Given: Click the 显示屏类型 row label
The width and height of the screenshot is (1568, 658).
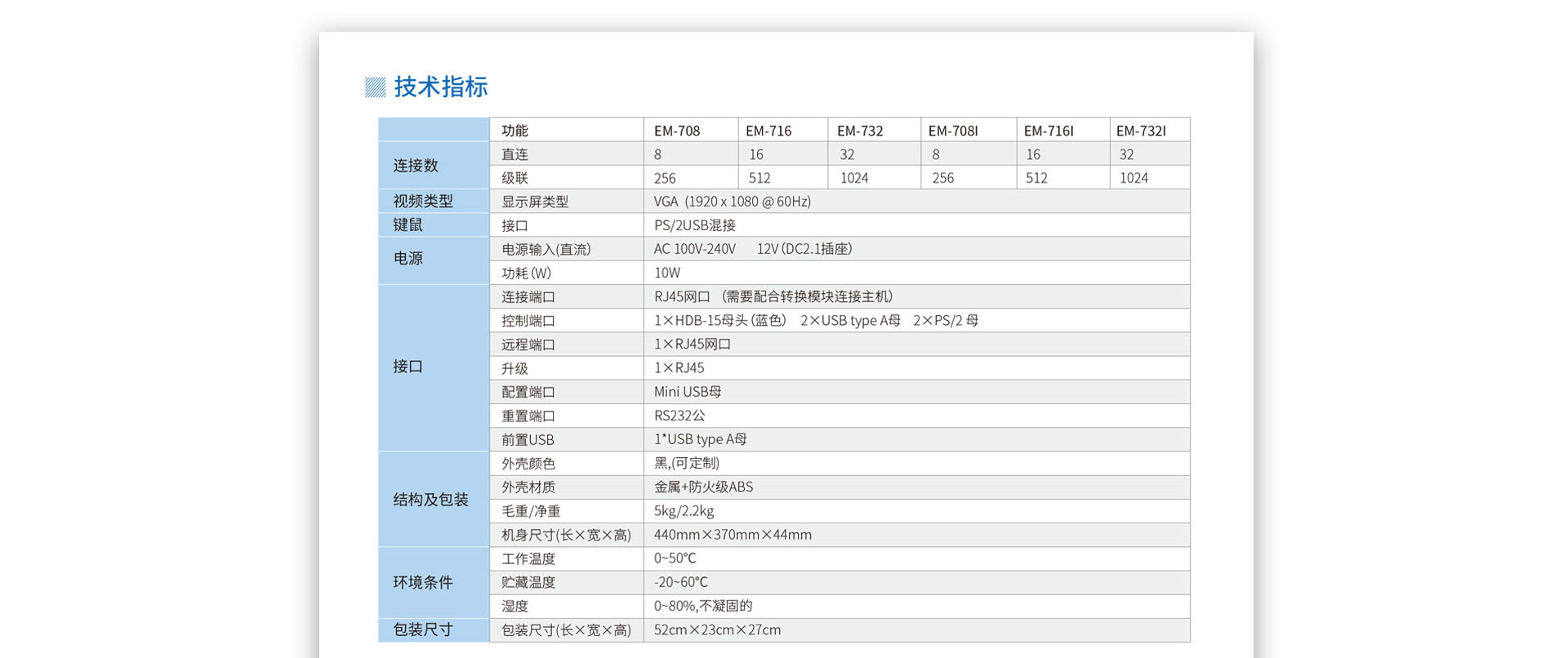Looking at the screenshot, I should point(535,202).
